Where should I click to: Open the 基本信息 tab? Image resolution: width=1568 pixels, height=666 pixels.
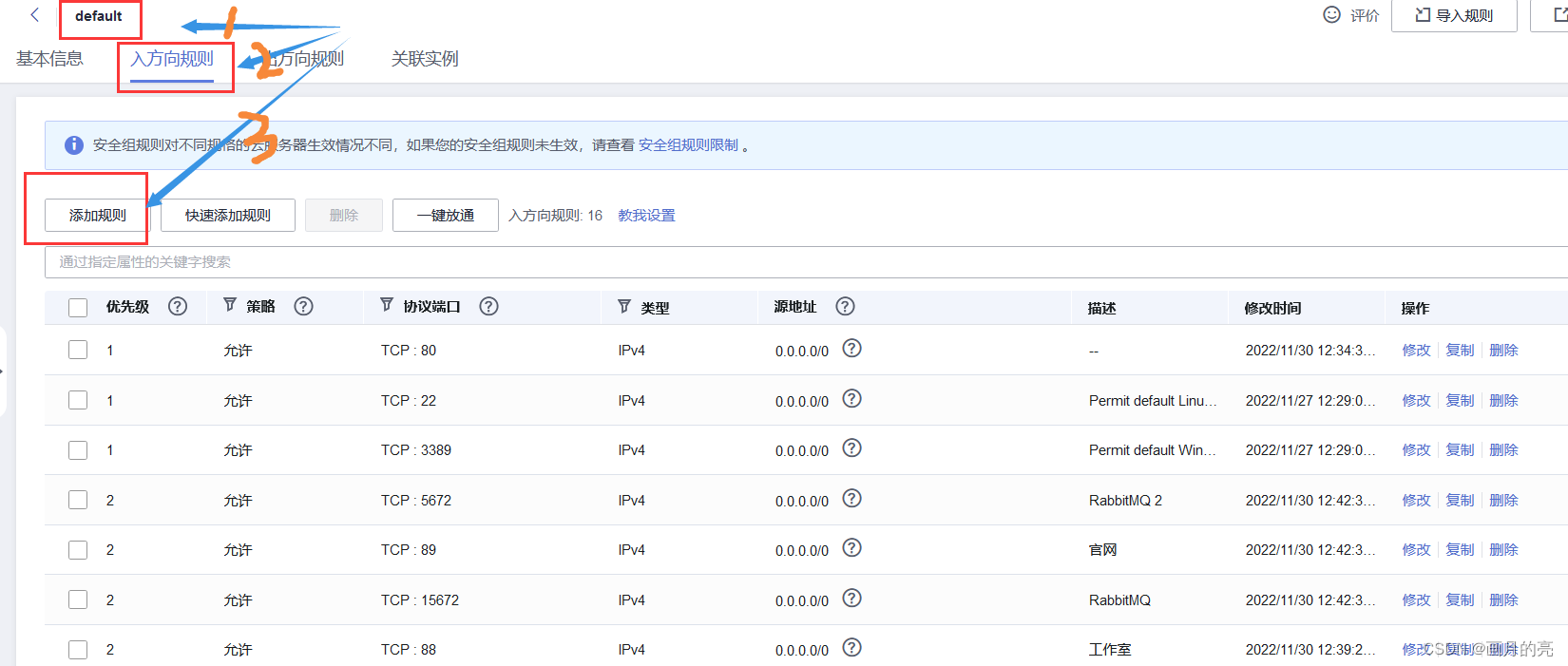[49, 59]
